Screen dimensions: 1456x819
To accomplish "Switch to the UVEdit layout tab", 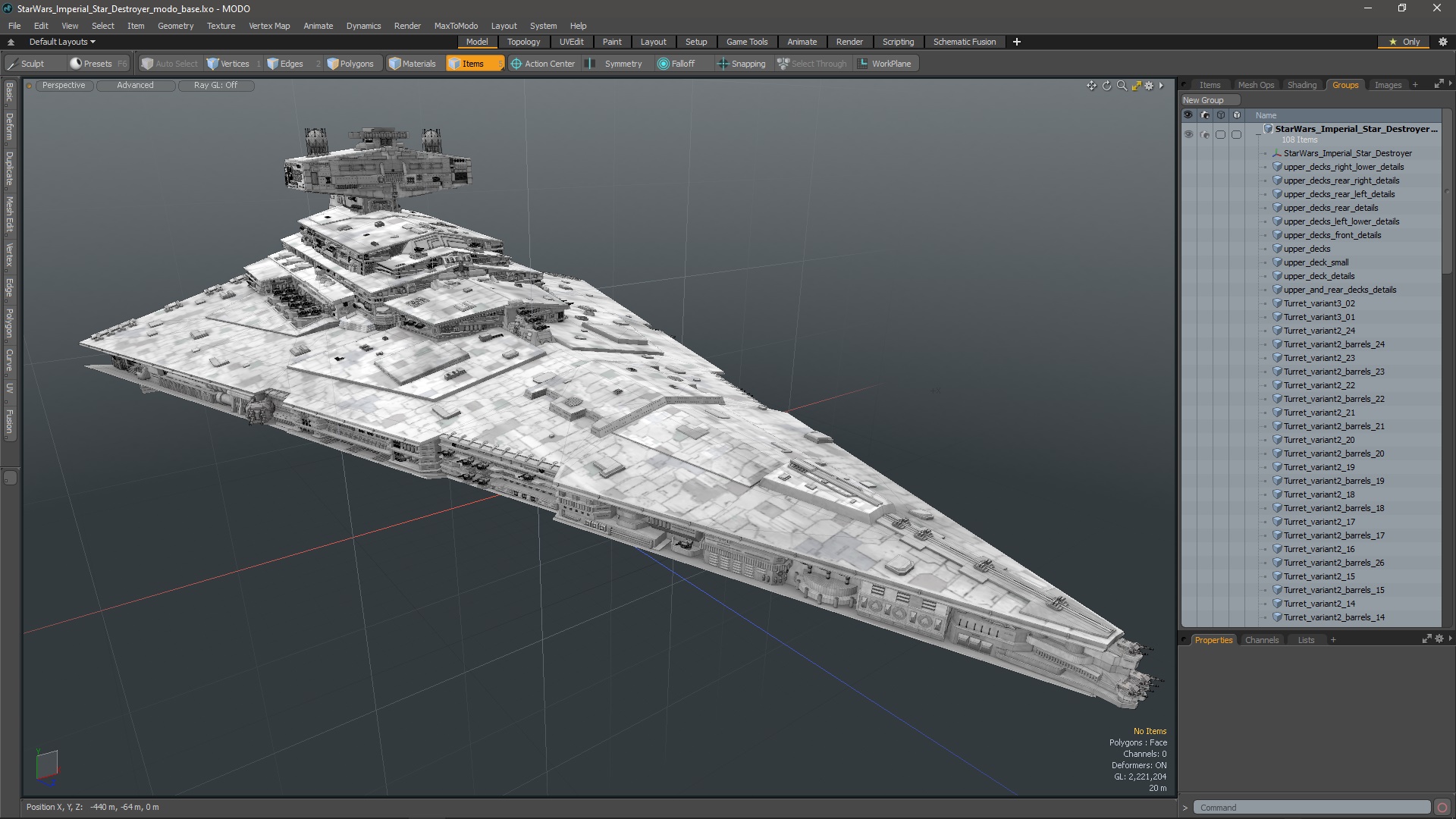I will [x=571, y=42].
